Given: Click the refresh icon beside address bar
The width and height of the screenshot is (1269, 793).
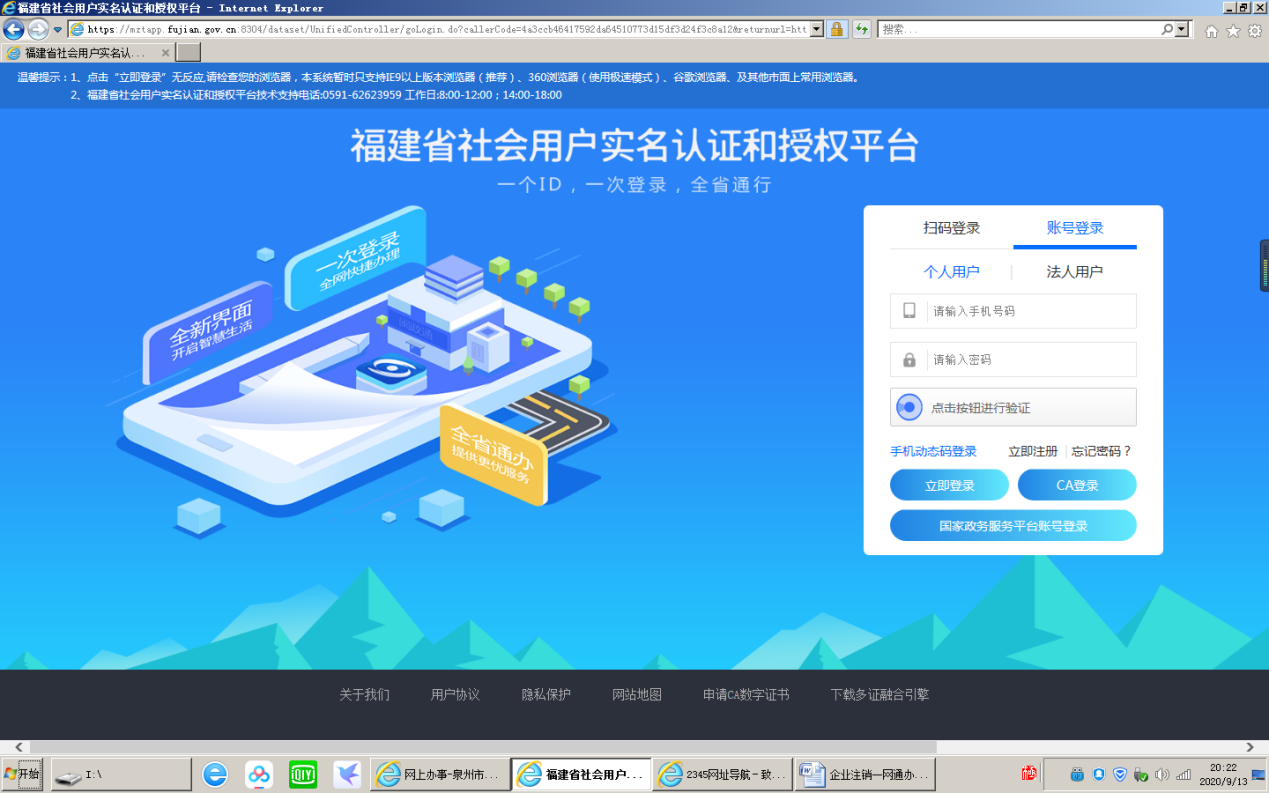Looking at the screenshot, I should coord(861,30).
